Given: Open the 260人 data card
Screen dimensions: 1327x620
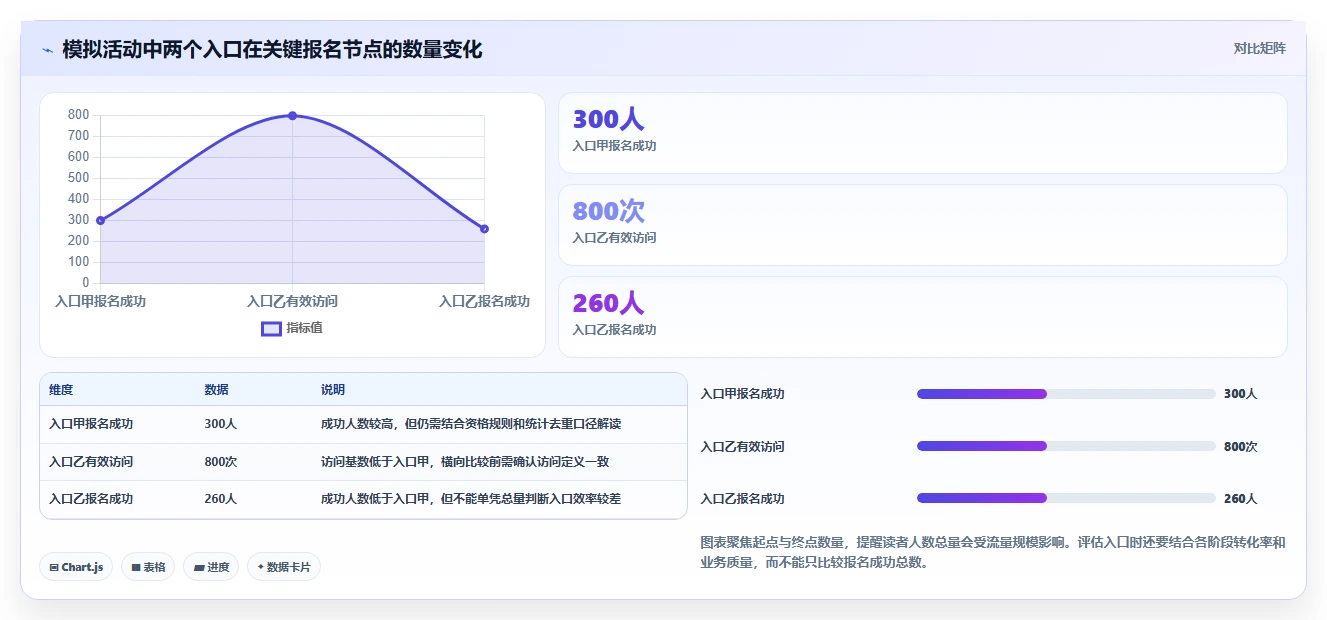Looking at the screenshot, I should tap(922, 317).
